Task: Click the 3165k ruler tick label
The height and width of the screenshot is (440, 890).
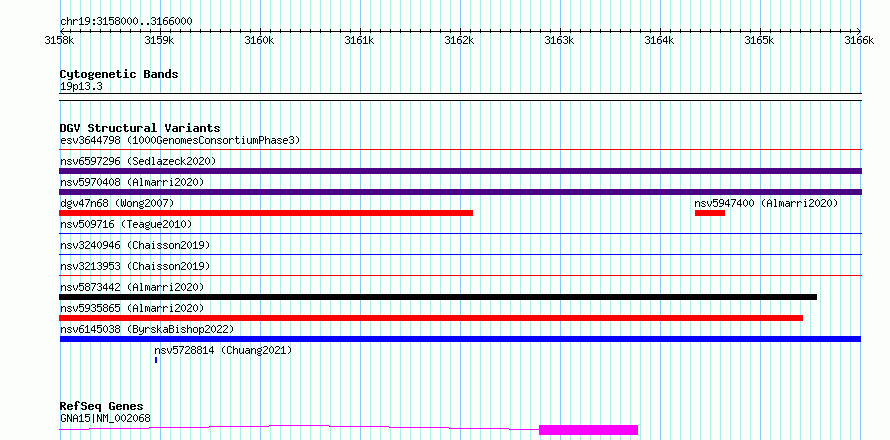Action: (760, 40)
